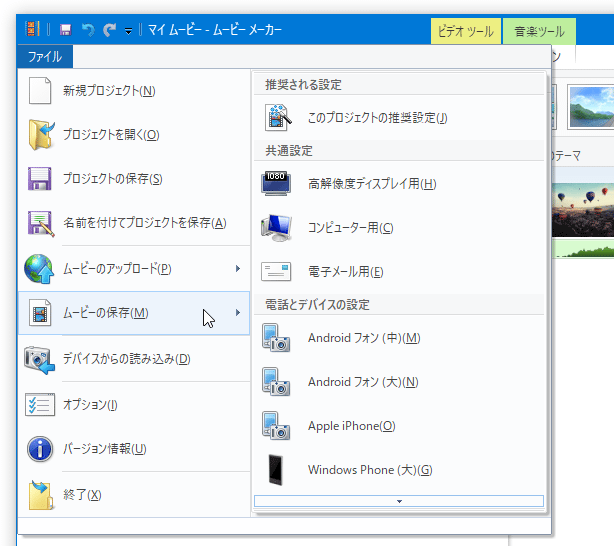Click the black Windows Phone icon
Screen dimensions: 614x546
pyautogui.click(x=276, y=470)
